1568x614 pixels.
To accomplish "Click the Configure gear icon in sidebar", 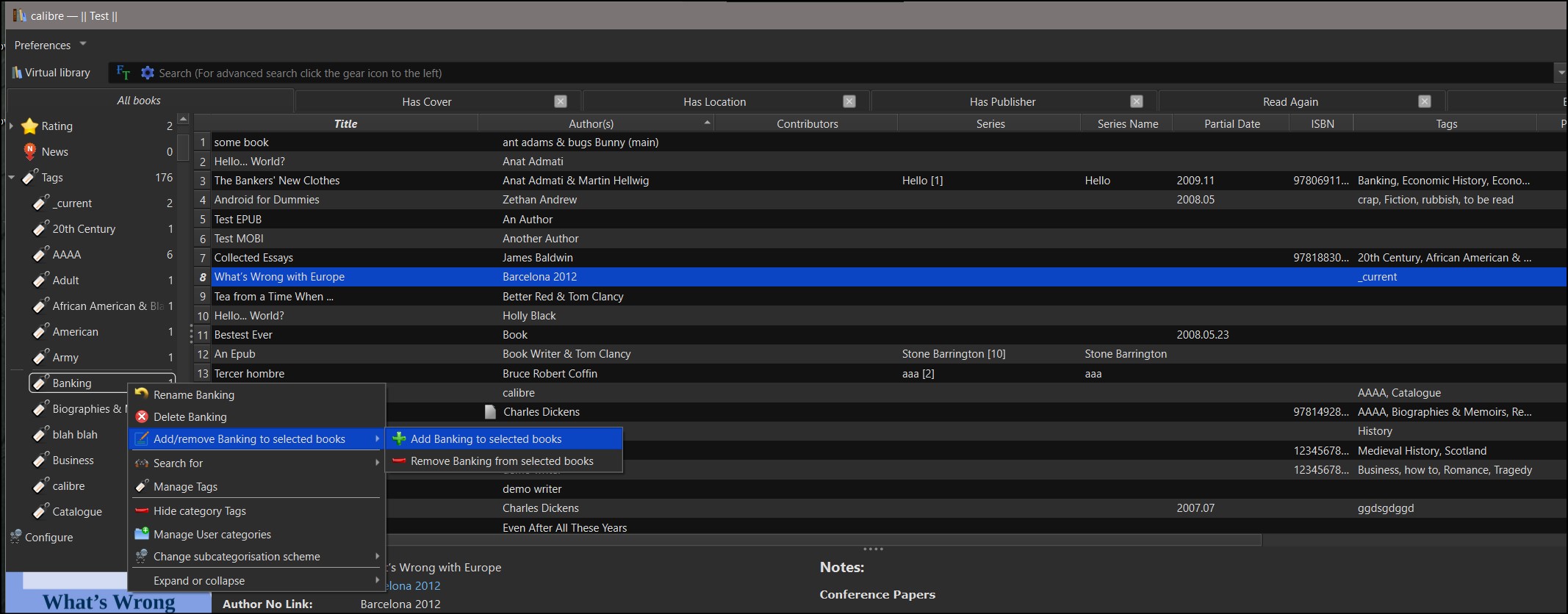I will [x=16, y=537].
